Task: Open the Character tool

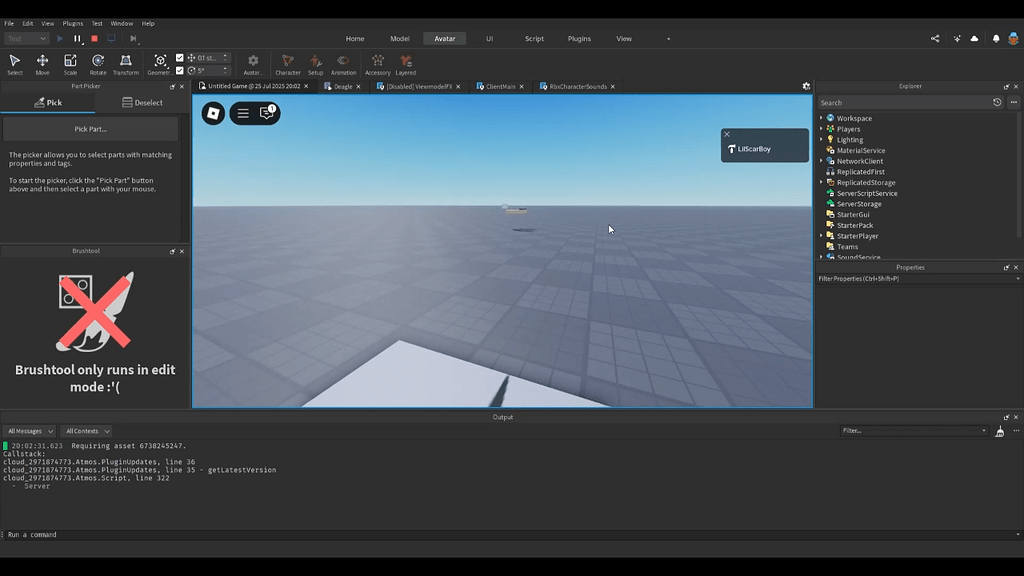Action: [x=287, y=64]
